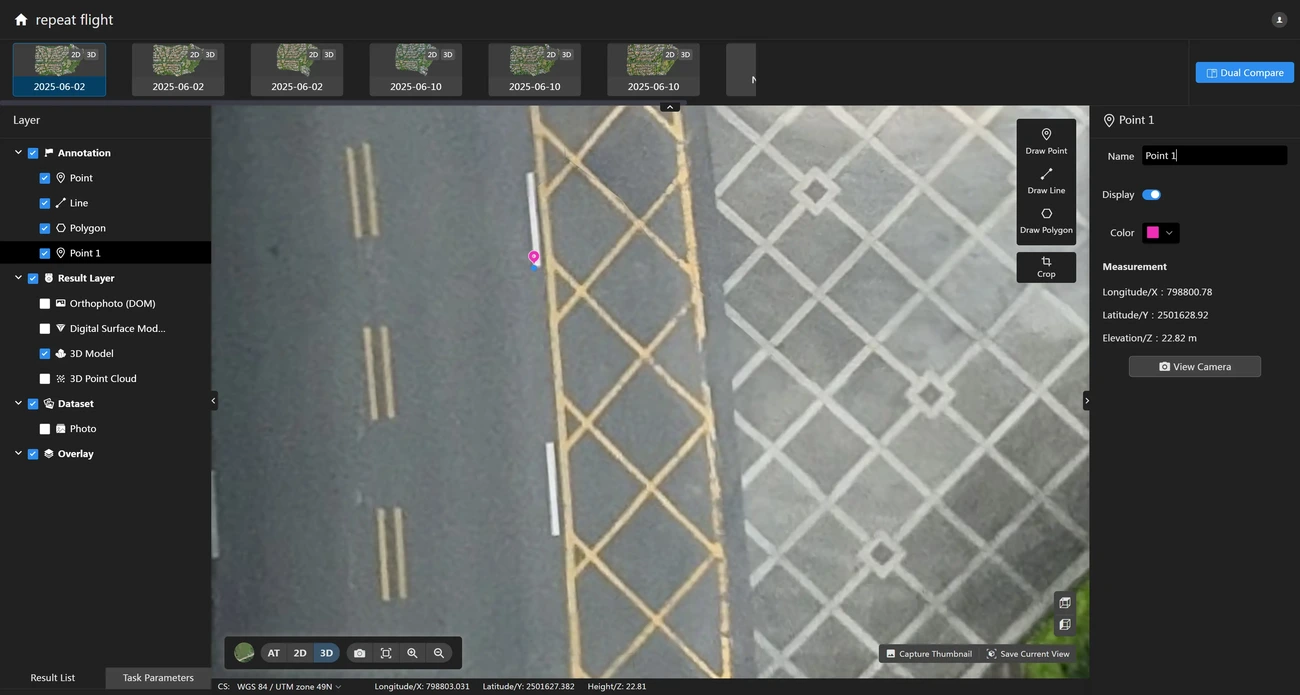Select the Draw Point tool
Image resolution: width=1300 pixels, height=695 pixels.
[x=1046, y=141]
